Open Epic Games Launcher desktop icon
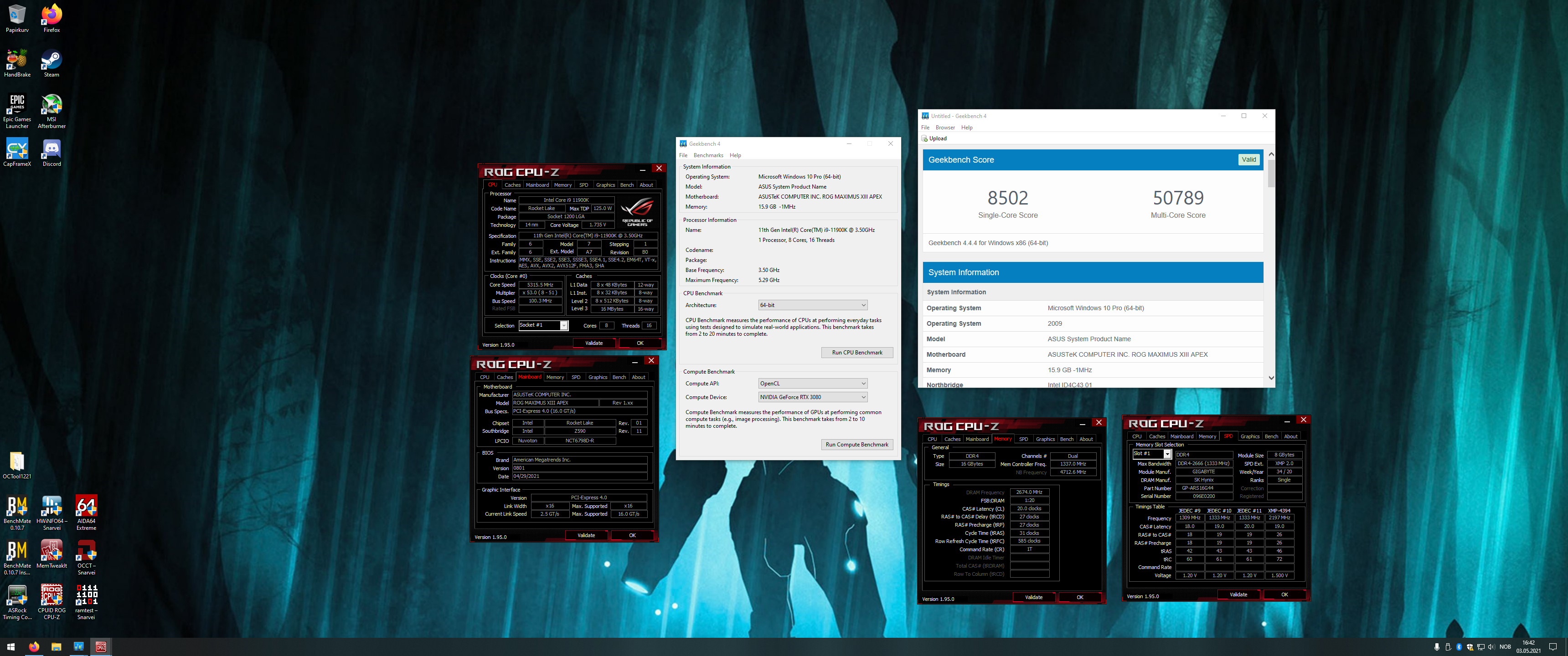Viewport: 1568px width, 656px height. pyautogui.click(x=17, y=111)
